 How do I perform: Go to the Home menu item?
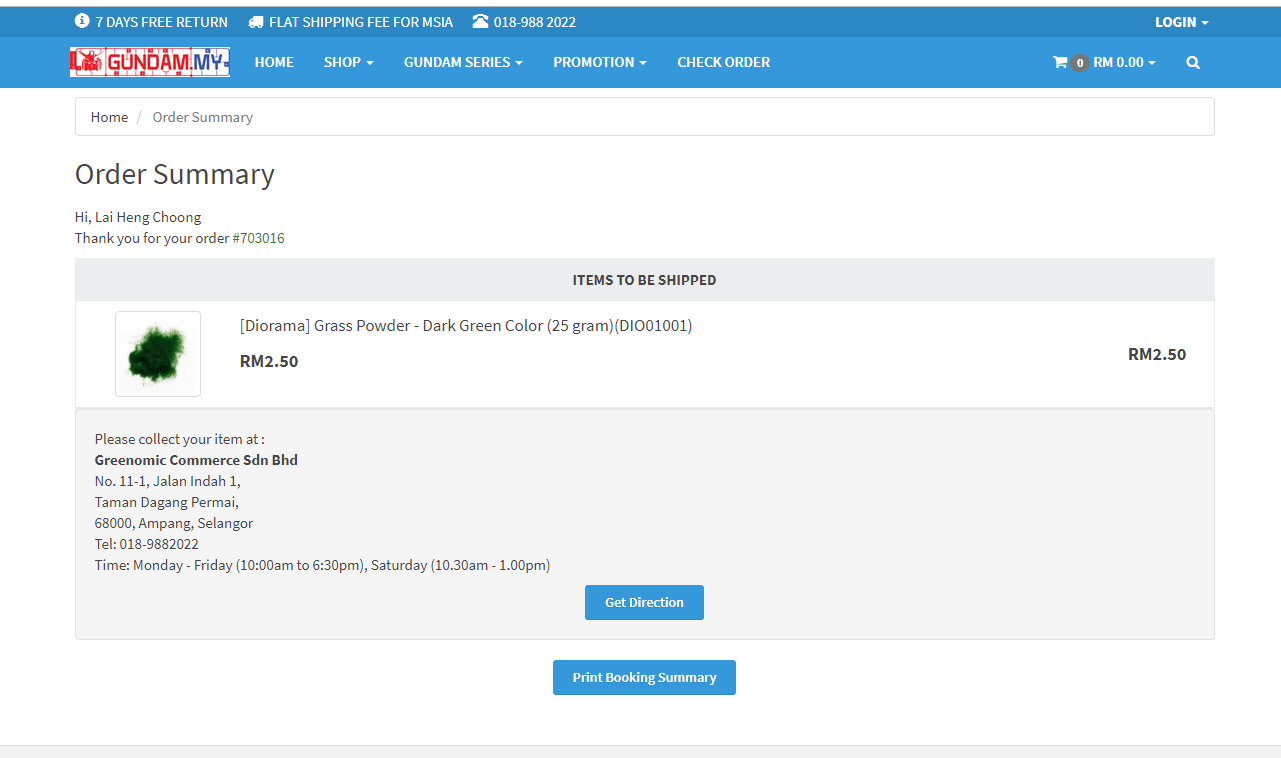pyautogui.click(x=274, y=62)
